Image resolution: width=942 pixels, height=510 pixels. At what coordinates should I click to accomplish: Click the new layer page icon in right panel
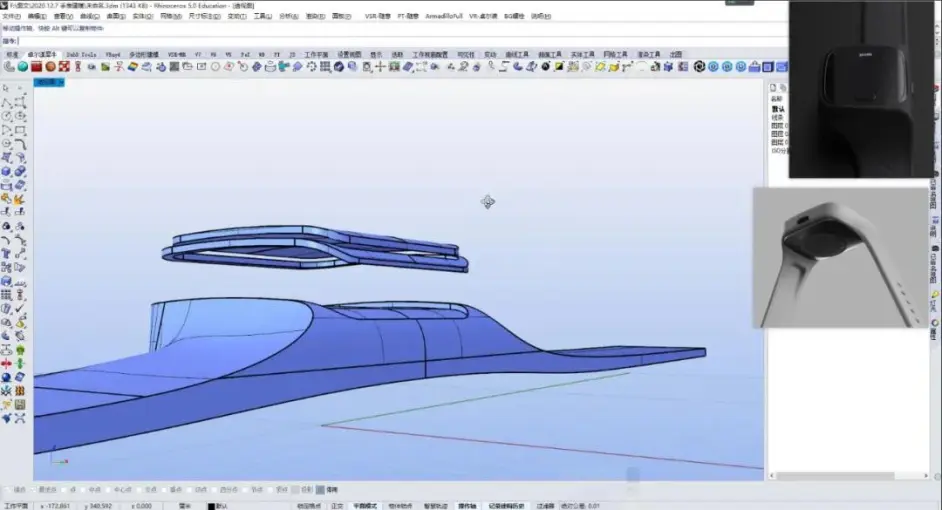773,88
